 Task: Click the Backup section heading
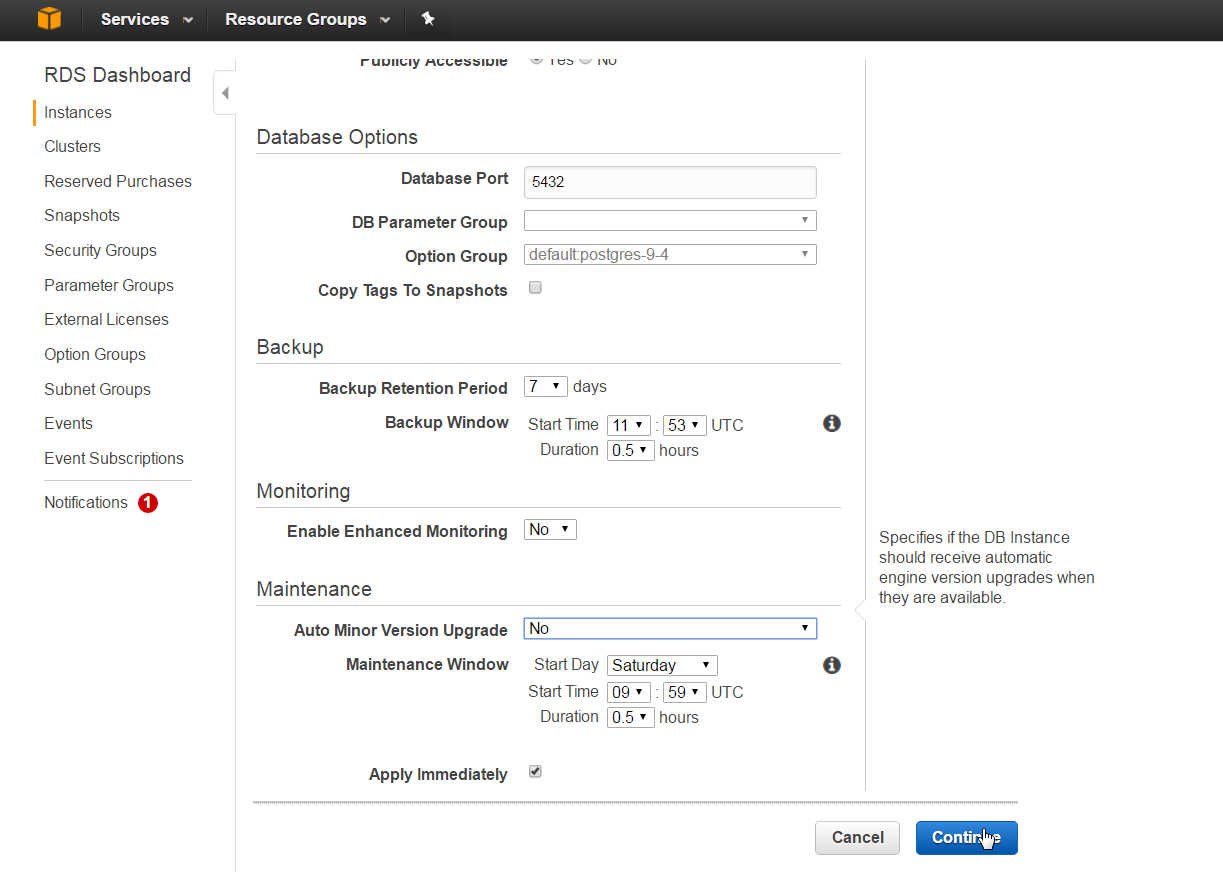pyautogui.click(x=290, y=347)
